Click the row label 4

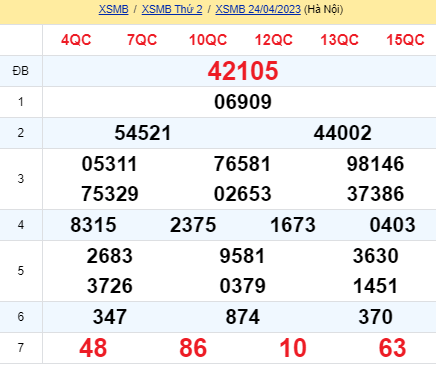(x=21, y=225)
